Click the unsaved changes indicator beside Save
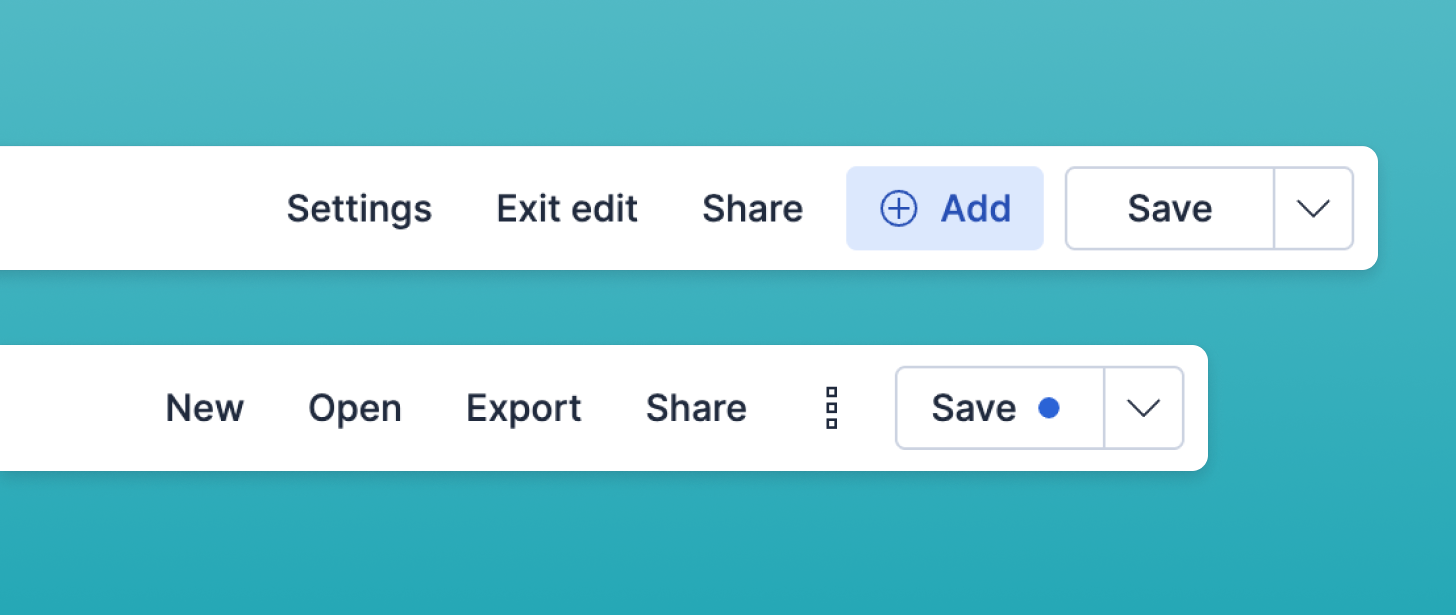This screenshot has width=1456, height=615. [1049, 408]
